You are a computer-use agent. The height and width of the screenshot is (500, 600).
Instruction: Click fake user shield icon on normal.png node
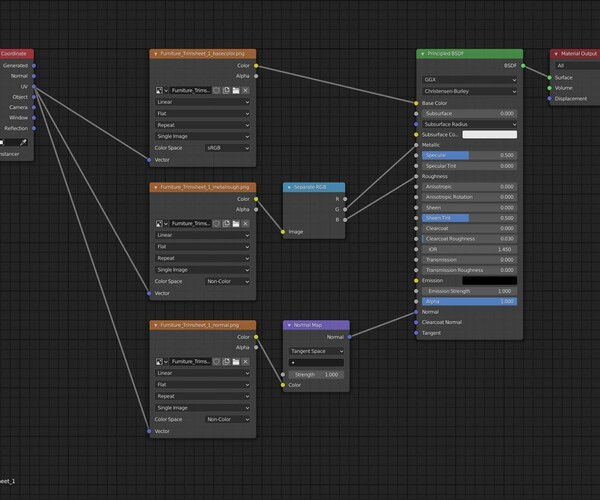coord(217,362)
